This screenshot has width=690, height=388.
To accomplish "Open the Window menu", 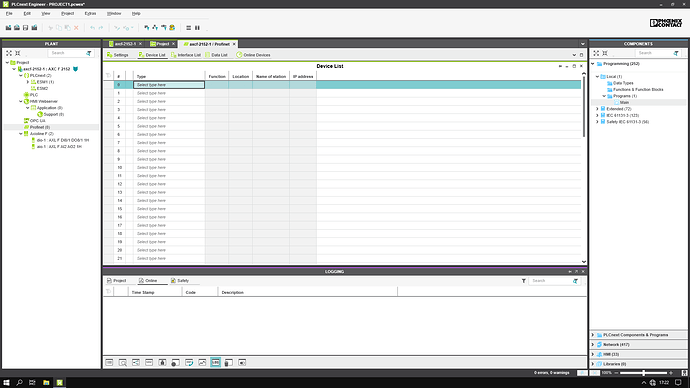I will pos(114,14).
